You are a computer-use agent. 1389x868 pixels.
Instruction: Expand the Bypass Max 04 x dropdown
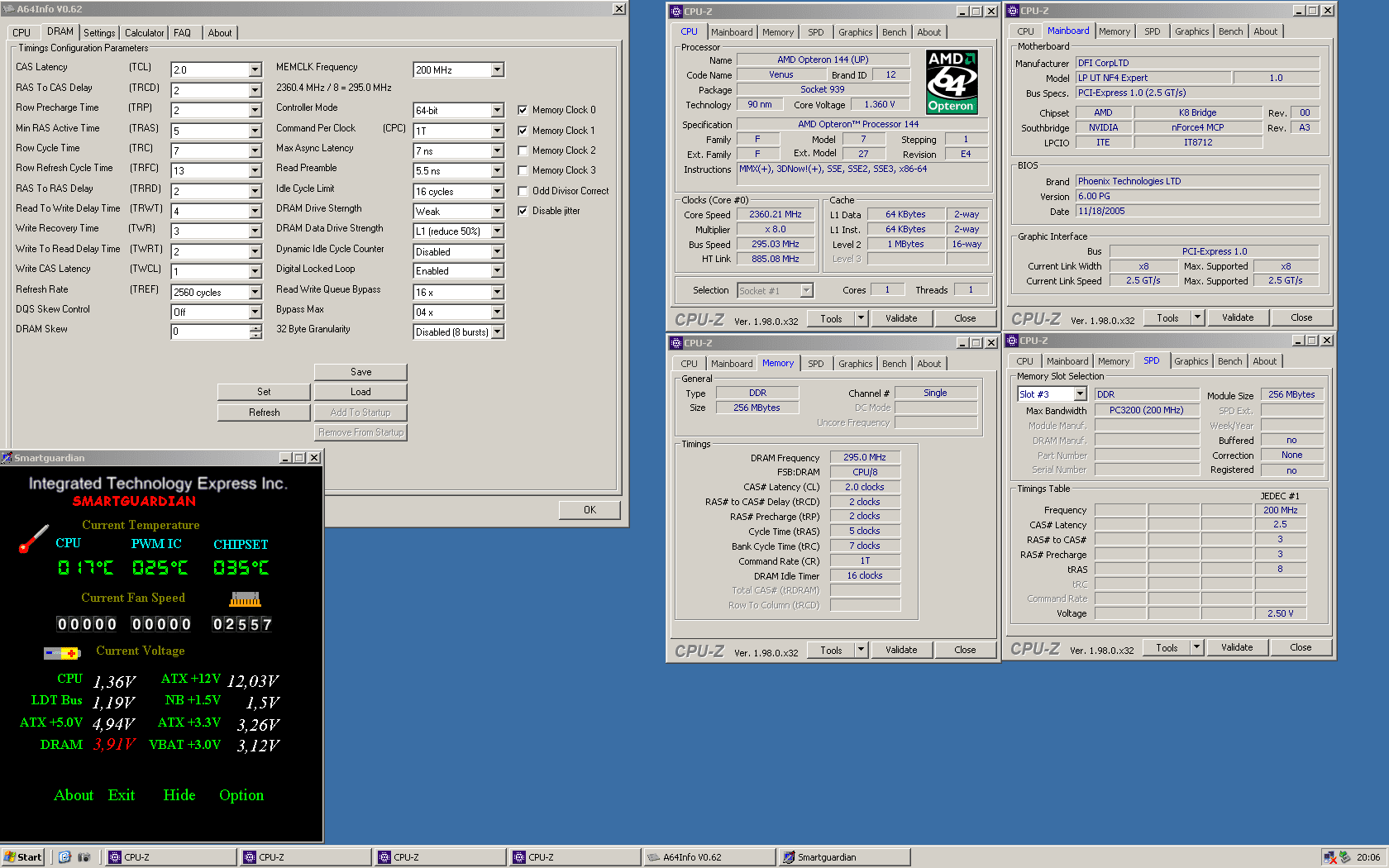tap(497, 312)
